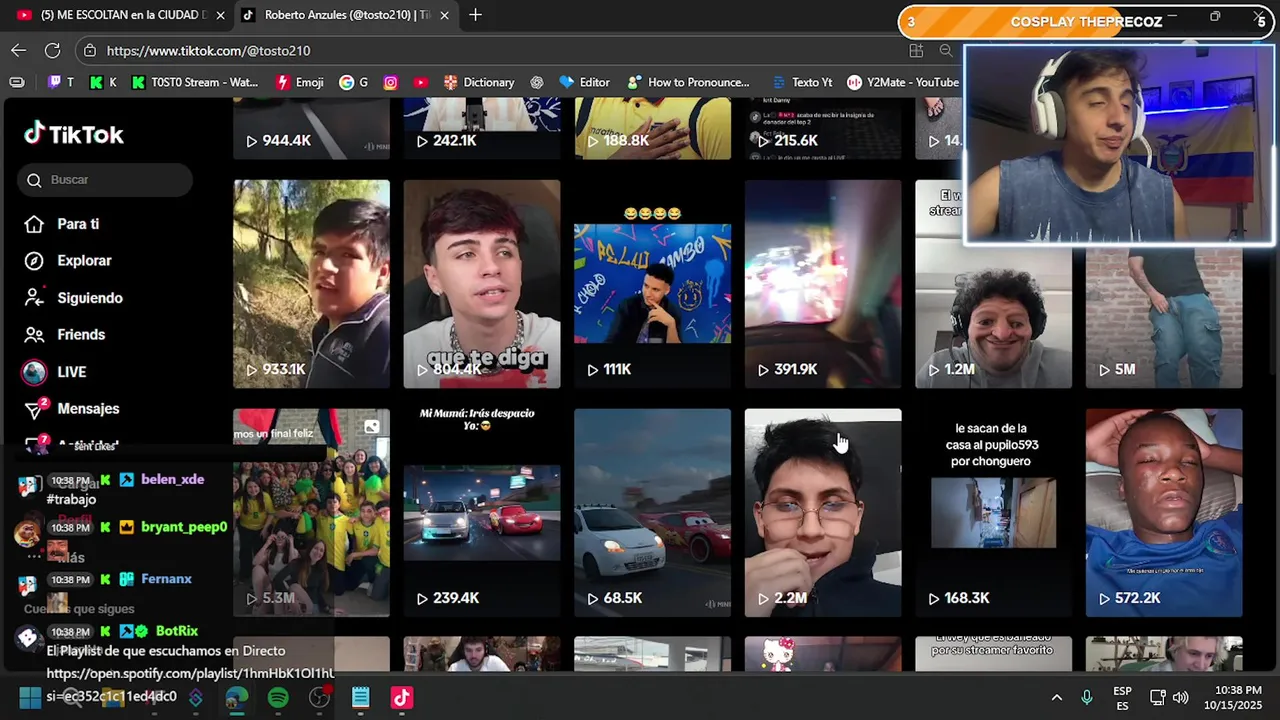Open the Texto Yt bookmark

pos(802,82)
